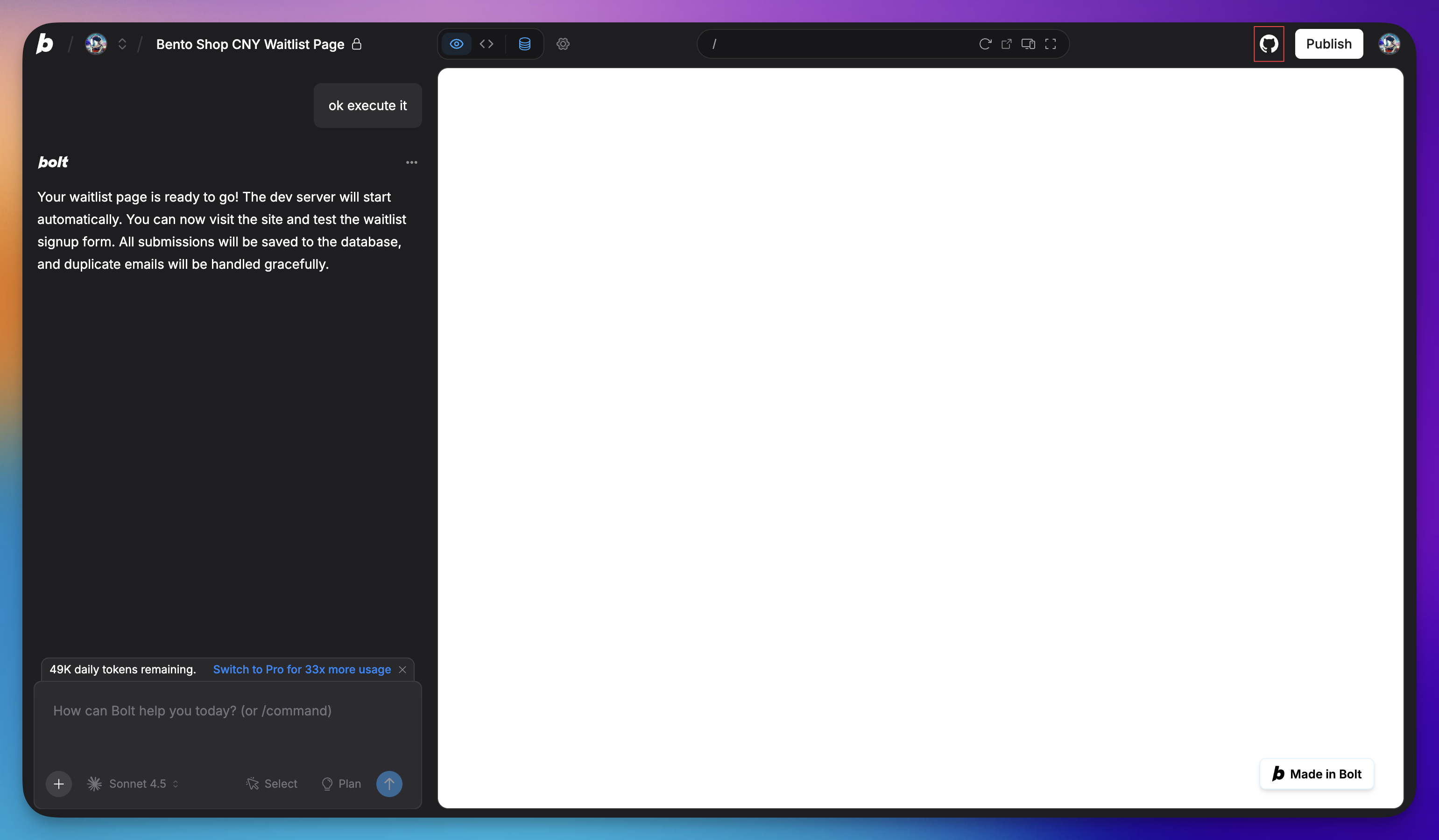
Task: Open Bolt home via logo
Action: (44, 43)
